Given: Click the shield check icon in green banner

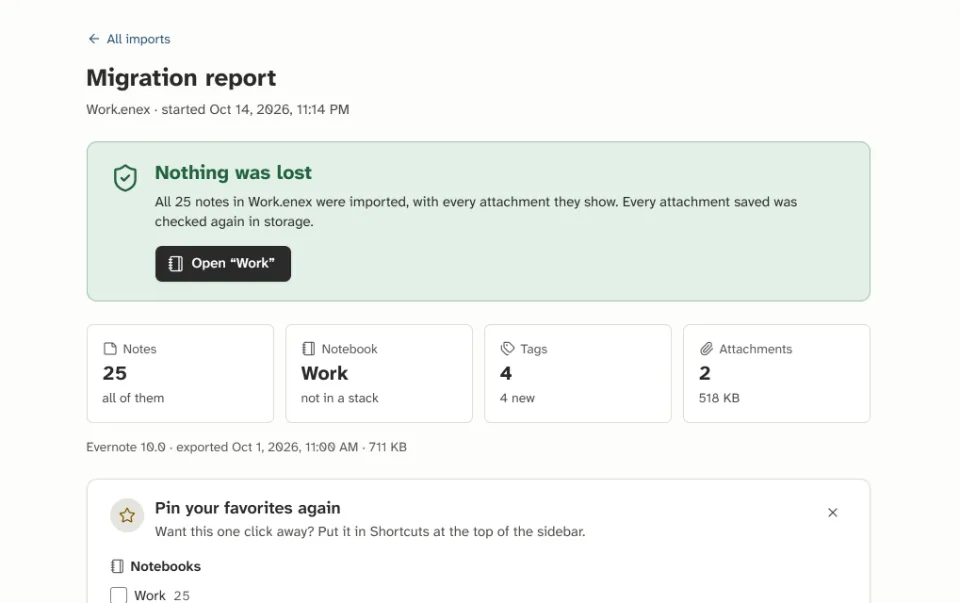Looking at the screenshot, I should coord(125,178).
